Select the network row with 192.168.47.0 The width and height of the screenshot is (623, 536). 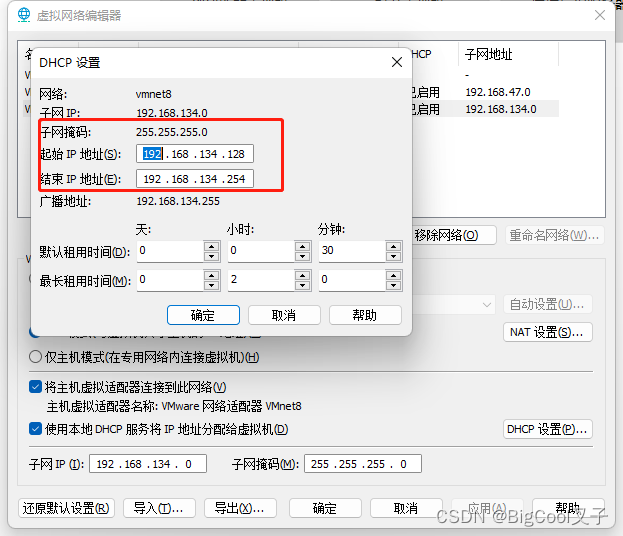(485, 92)
